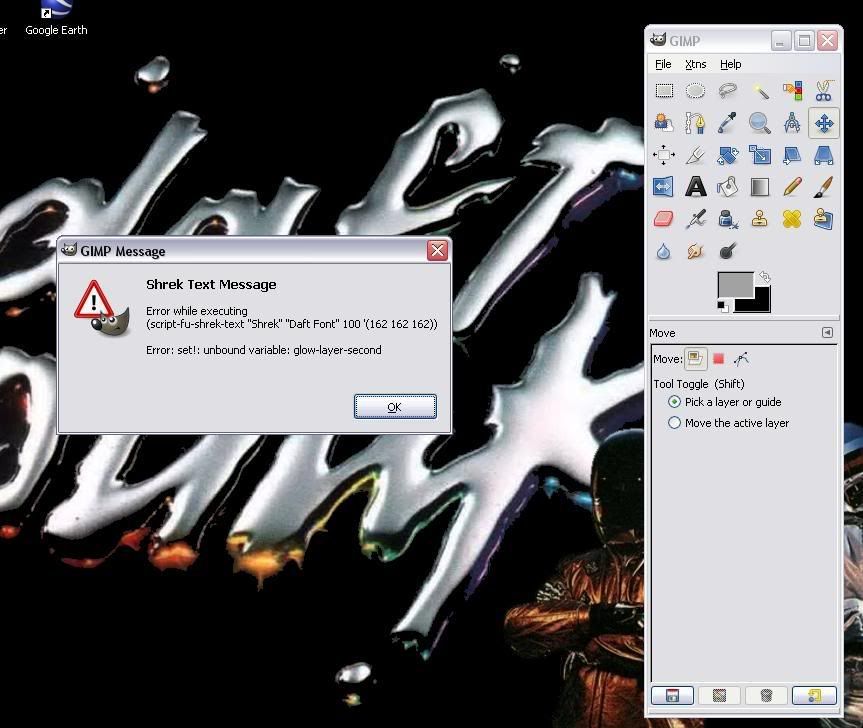This screenshot has height=728, width=863.
Task: Select the Dodge/Burn tool
Action: click(728, 251)
